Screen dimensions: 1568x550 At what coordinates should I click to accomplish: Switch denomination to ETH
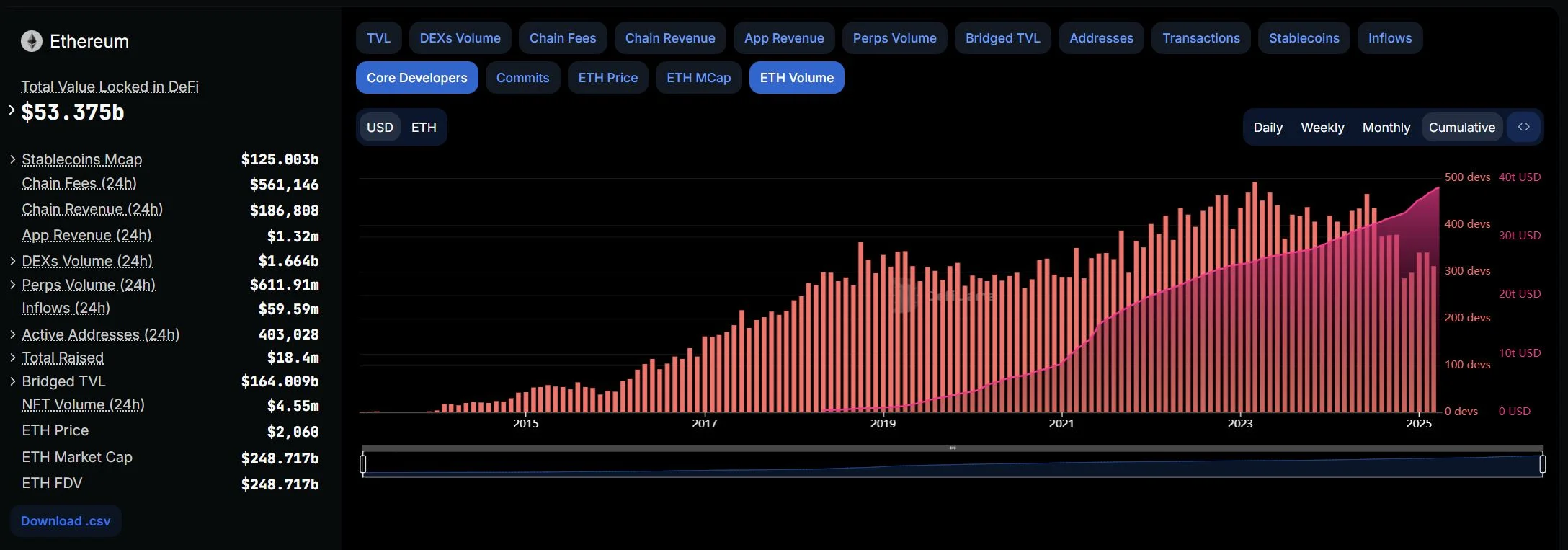(424, 127)
